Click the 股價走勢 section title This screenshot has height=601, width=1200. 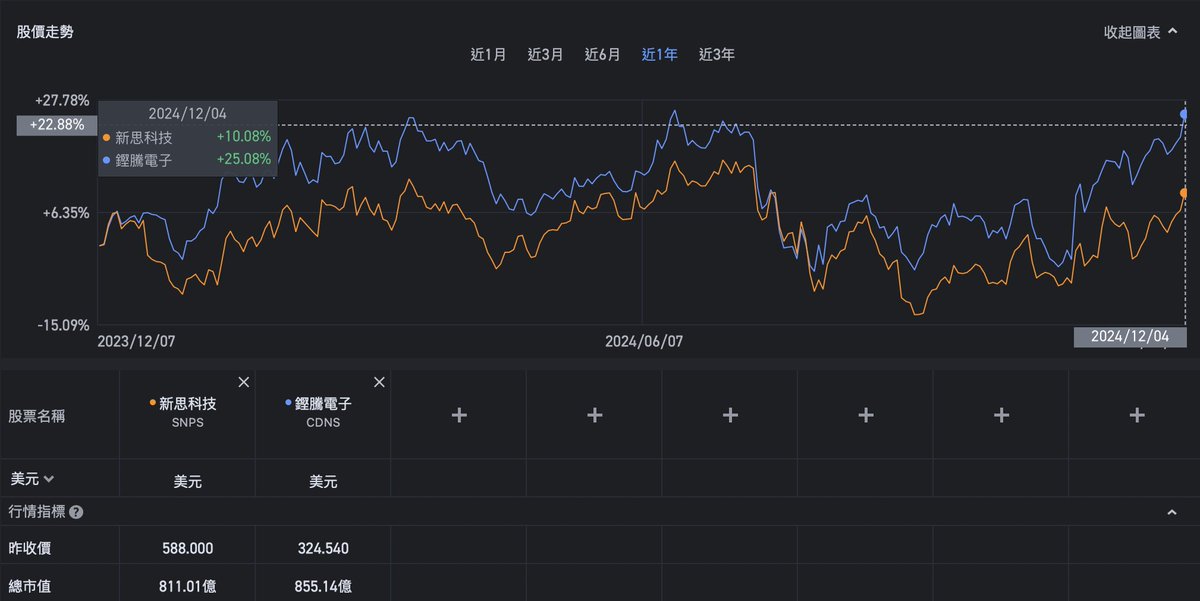click(45, 32)
